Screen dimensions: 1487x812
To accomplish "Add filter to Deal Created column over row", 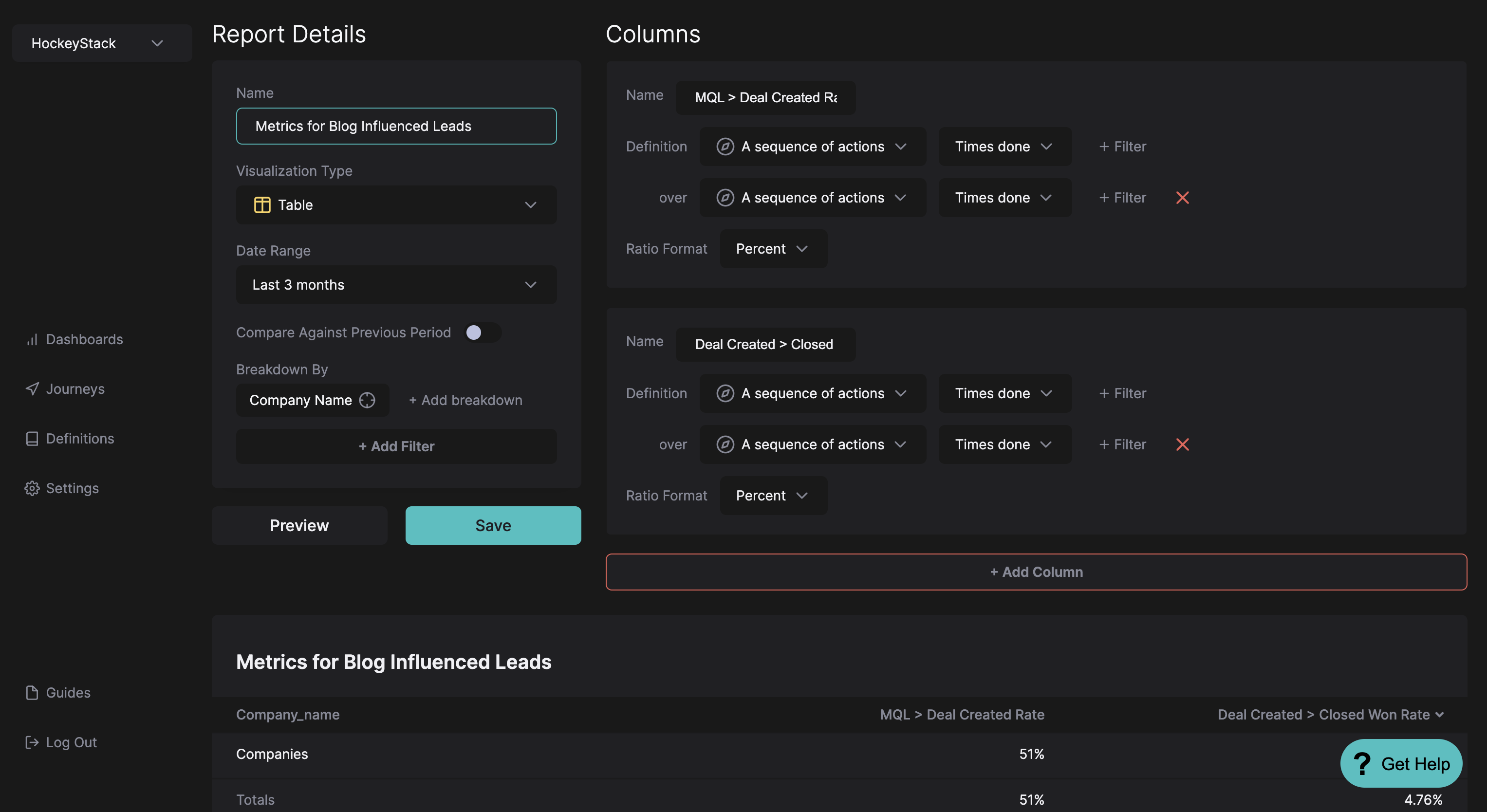I will click(x=1122, y=444).
